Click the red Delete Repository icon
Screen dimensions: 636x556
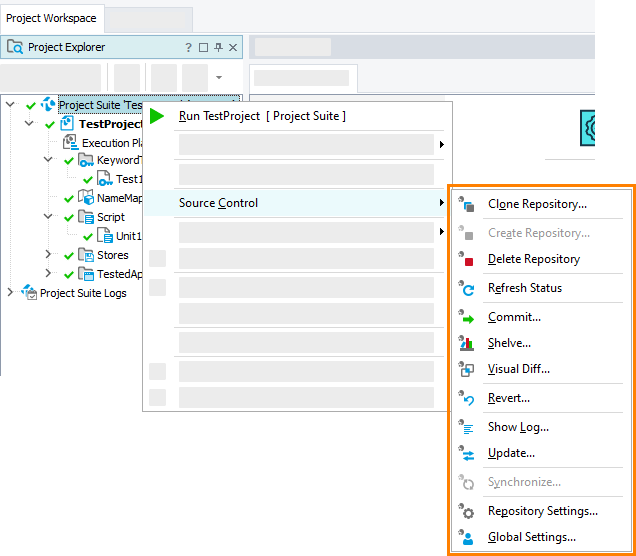(467, 260)
